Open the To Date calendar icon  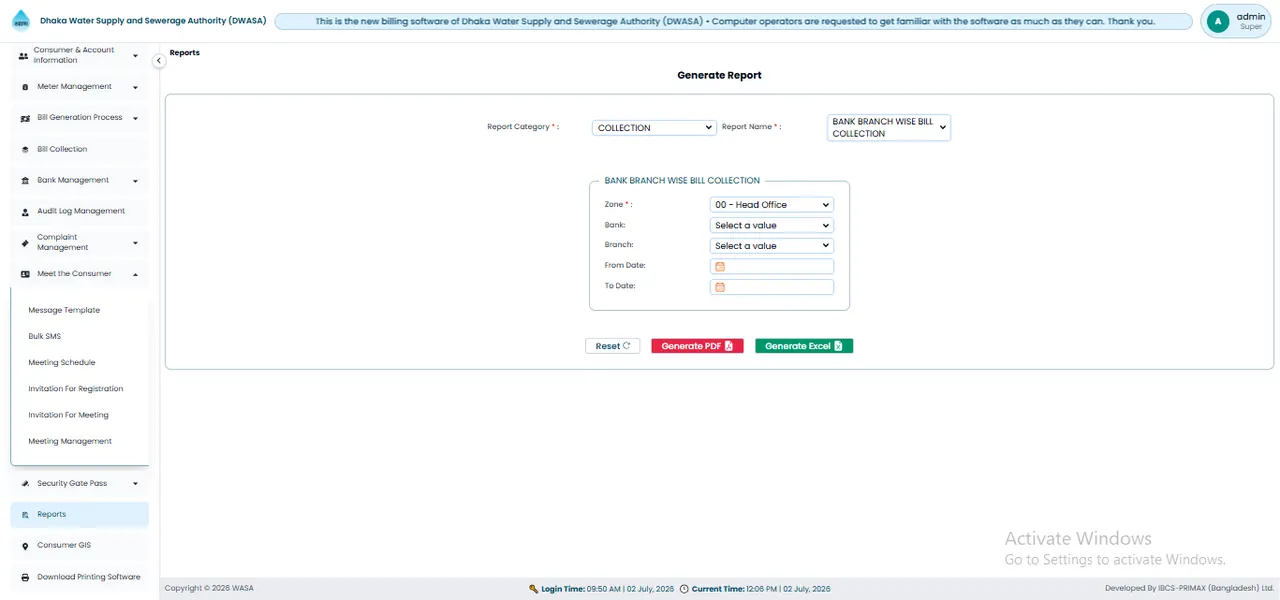pos(719,287)
